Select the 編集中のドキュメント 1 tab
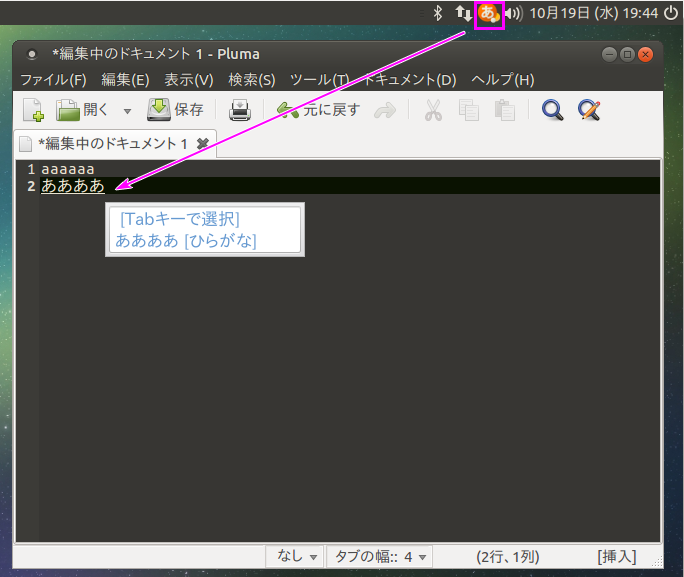The height and width of the screenshot is (577, 684). click(x=113, y=143)
